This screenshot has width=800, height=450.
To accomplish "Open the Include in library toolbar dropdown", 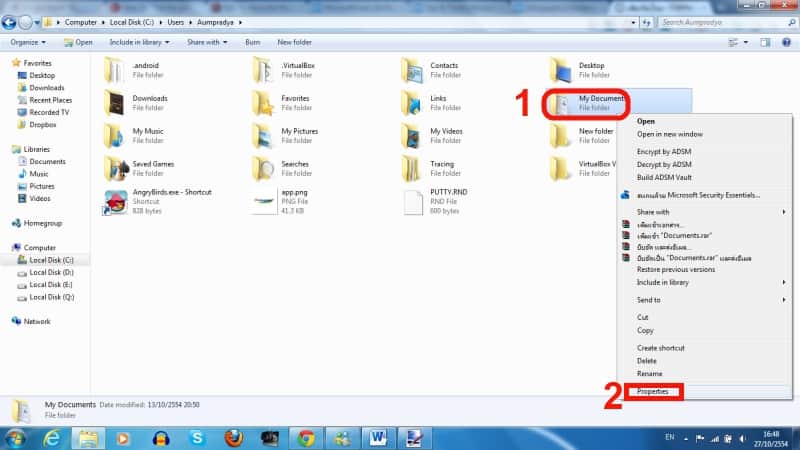I will click(139, 42).
